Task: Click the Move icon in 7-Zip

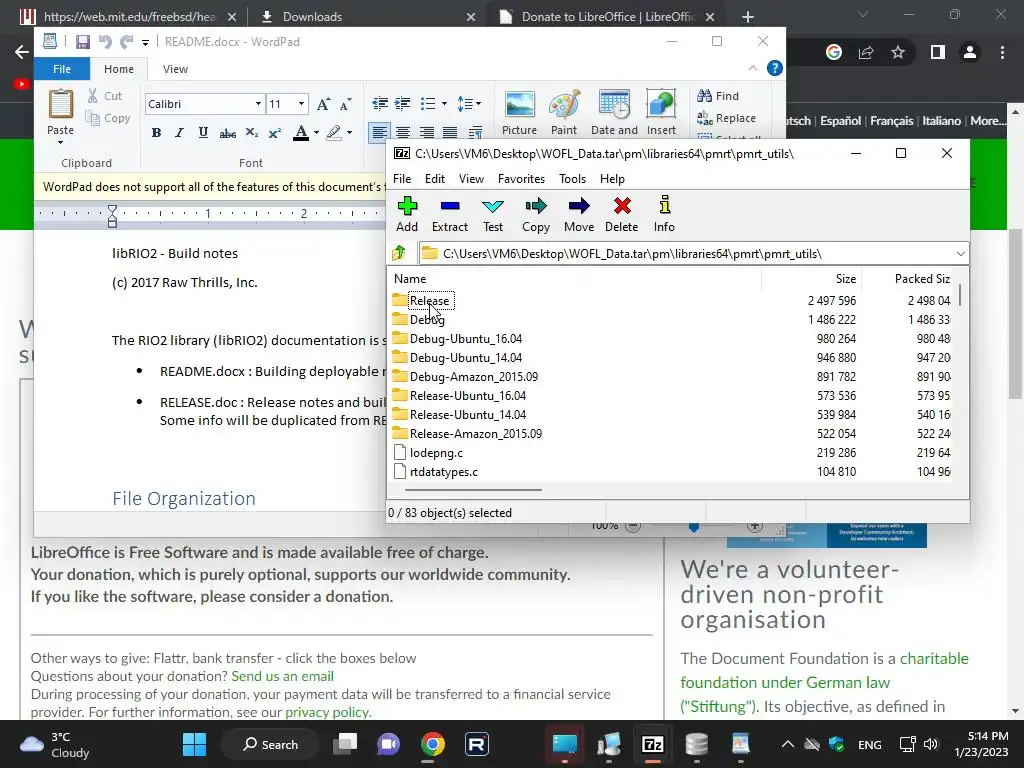Action: click(579, 214)
